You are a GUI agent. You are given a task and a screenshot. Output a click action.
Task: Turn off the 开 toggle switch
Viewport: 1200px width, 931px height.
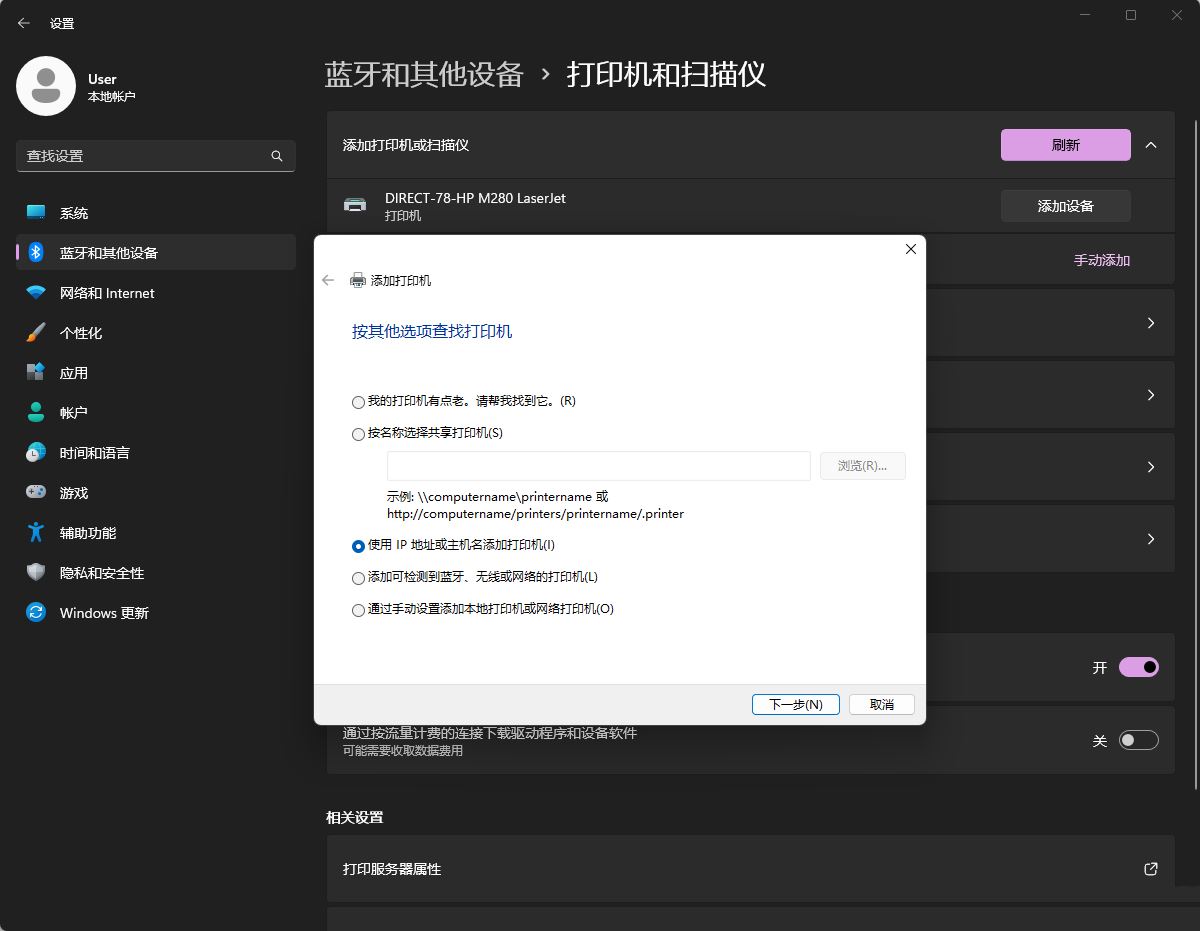point(1138,667)
